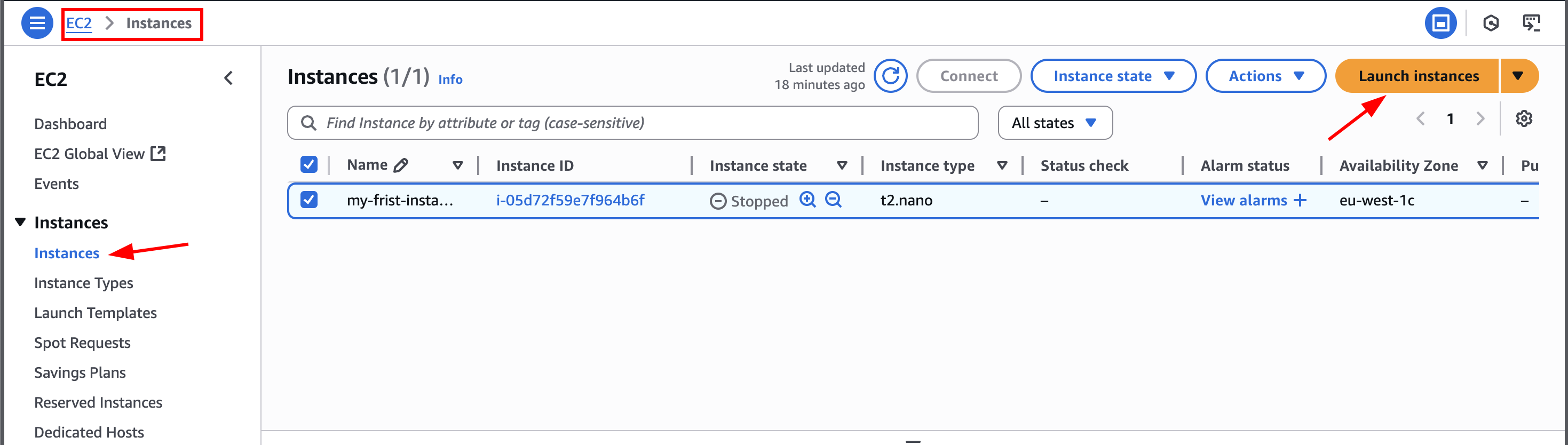Open the Info link beside Instances heading

pyautogui.click(x=450, y=79)
